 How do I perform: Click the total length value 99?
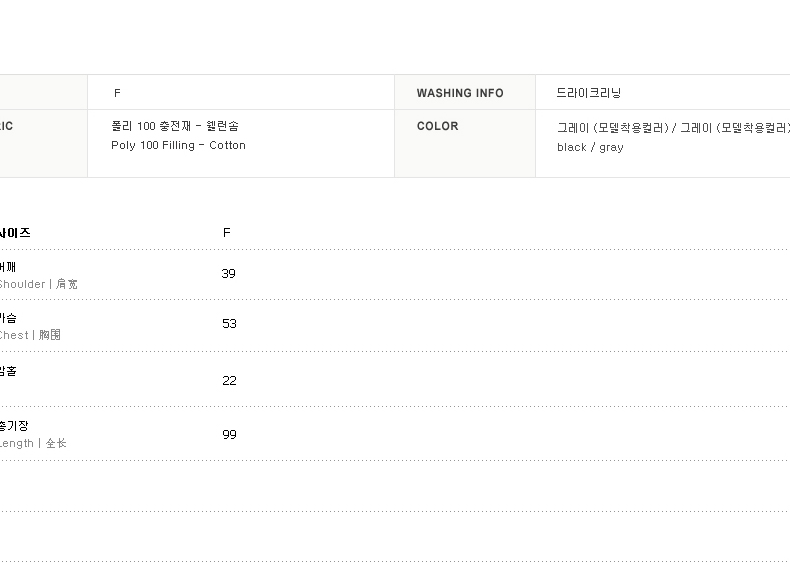[229, 434]
